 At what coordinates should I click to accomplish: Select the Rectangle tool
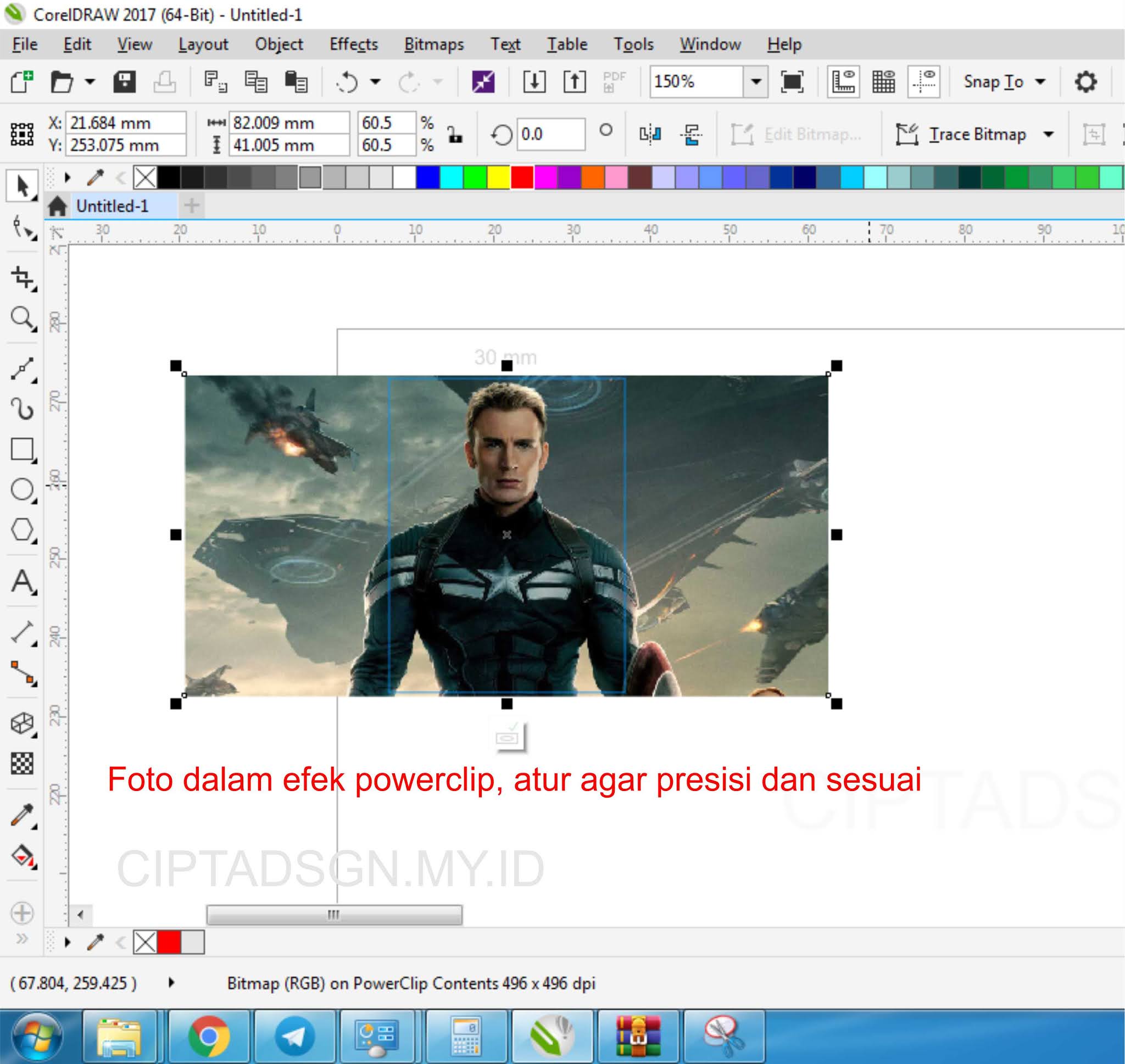(23, 448)
